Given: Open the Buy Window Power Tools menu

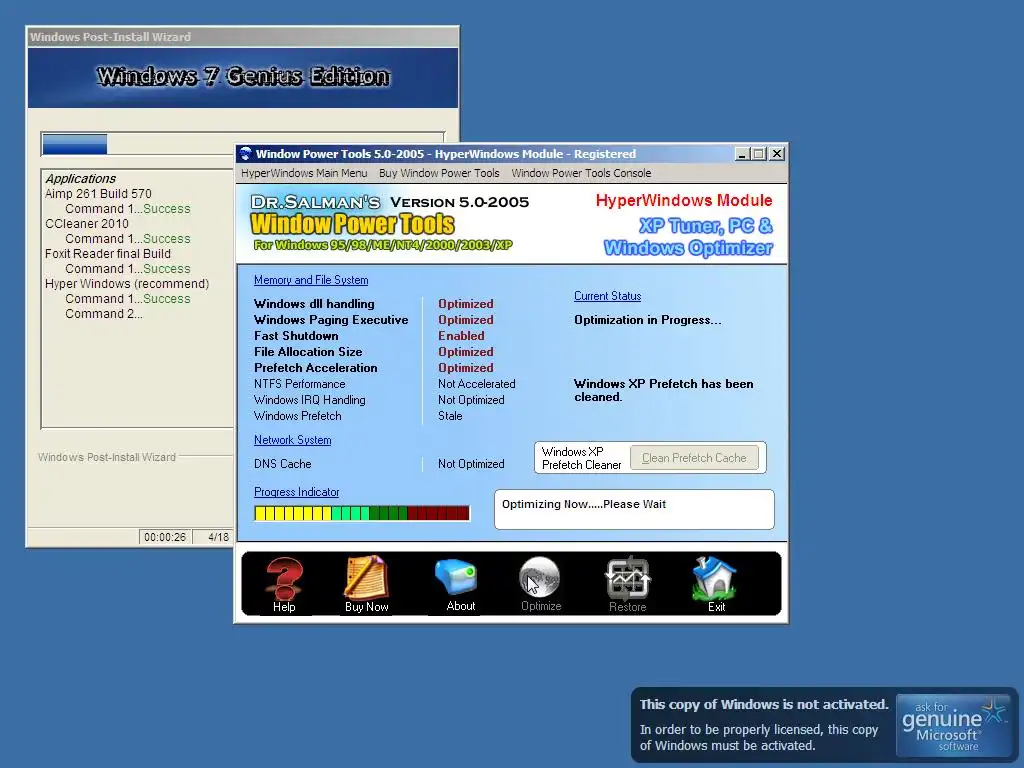Looking at the screenshot, I should (439, 173).
